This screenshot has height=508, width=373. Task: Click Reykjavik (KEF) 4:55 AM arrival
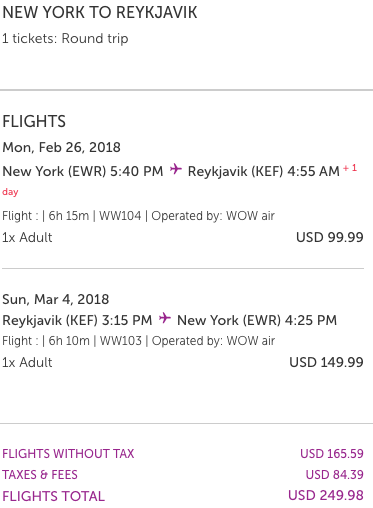264,171
